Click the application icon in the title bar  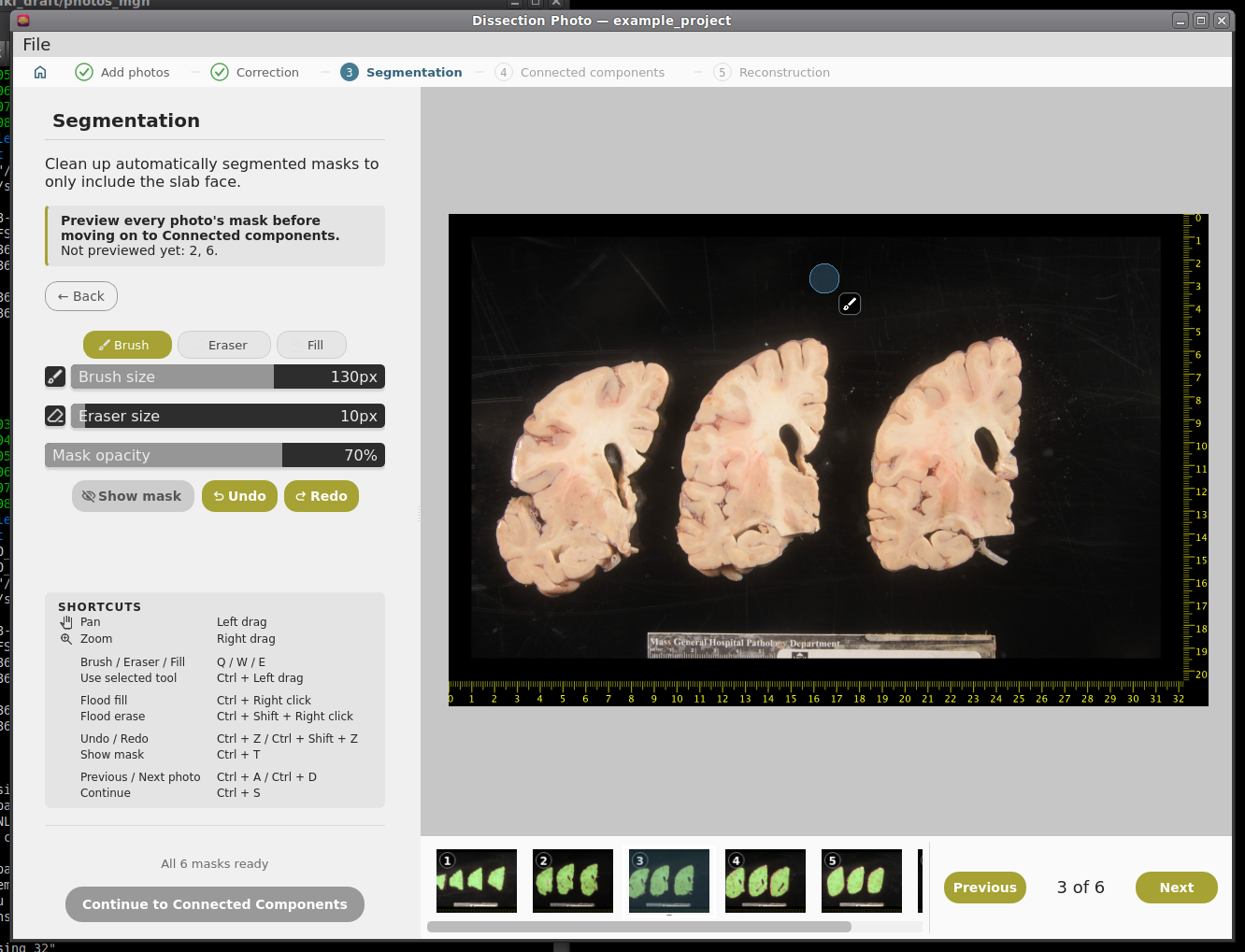point(23,21)
